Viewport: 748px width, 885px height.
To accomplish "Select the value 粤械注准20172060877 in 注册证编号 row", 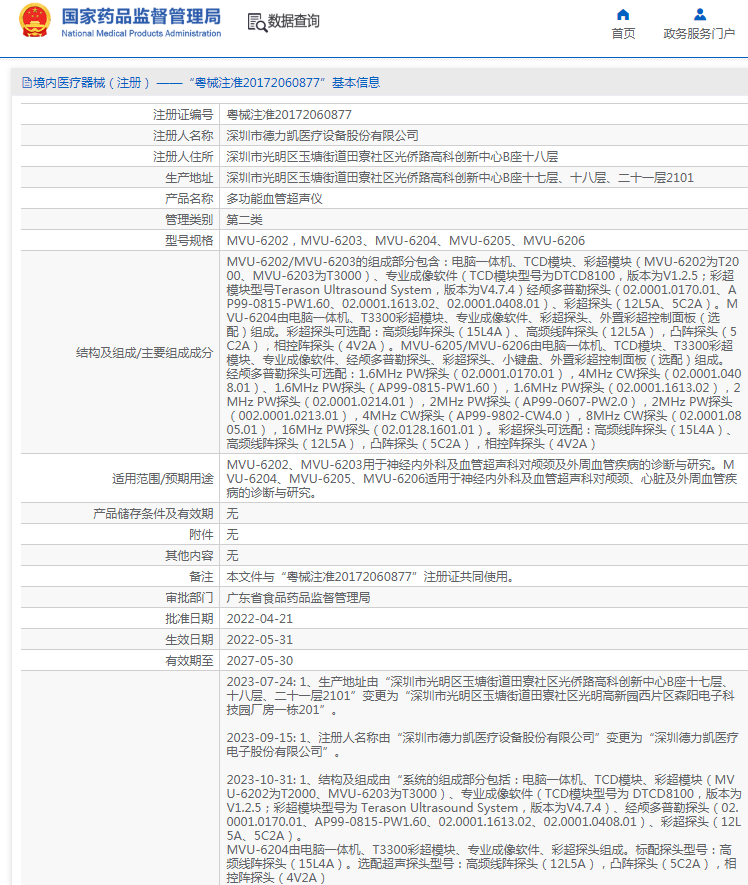I will pos(289,115).
